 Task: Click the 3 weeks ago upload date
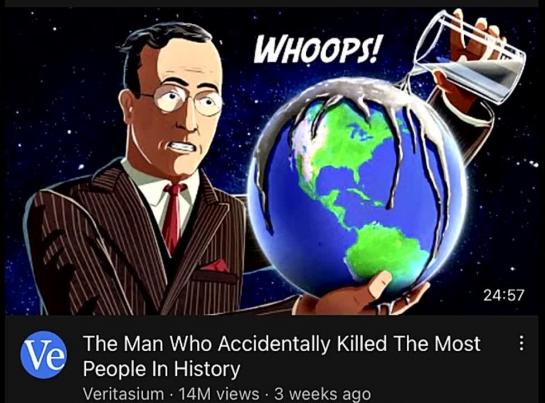click(x=323, y=394)
